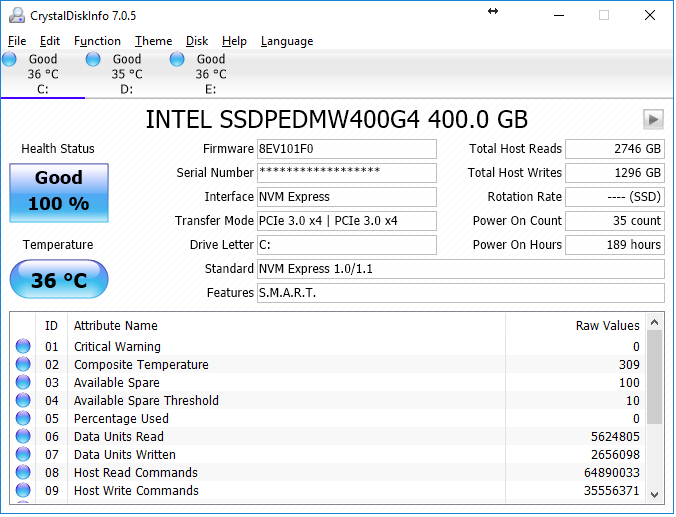This screenshot has width=676, height=517.
Task: Click Power On Hours value 189 hours
Action: point(615,245)
